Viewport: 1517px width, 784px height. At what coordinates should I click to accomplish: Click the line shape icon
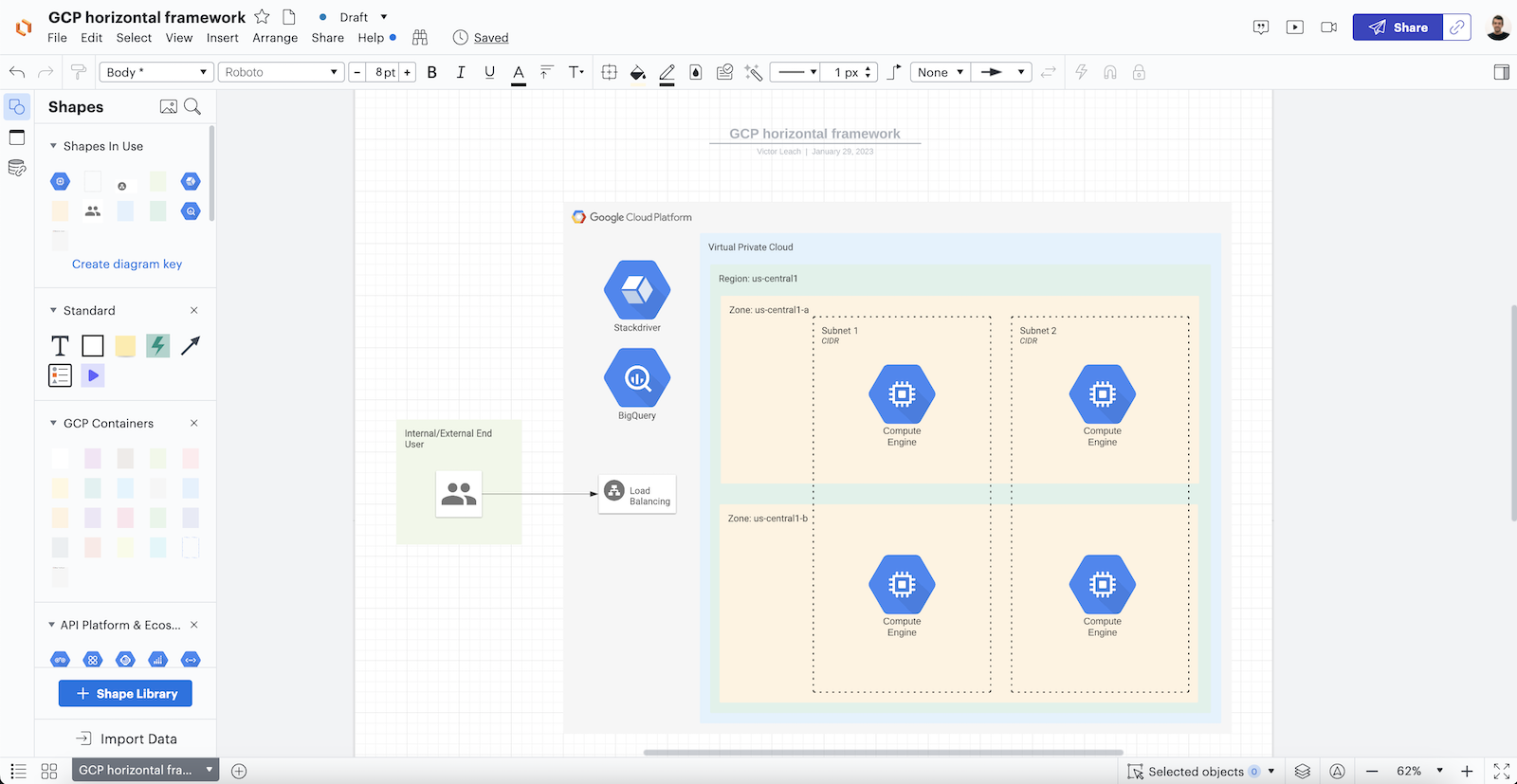pyautogui.click(x=894, y=72)
